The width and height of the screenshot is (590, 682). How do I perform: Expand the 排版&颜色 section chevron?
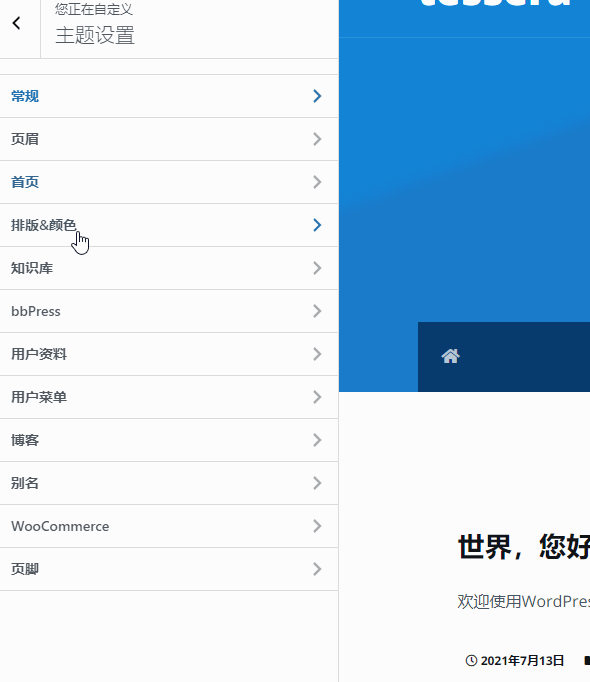(317, 225)
